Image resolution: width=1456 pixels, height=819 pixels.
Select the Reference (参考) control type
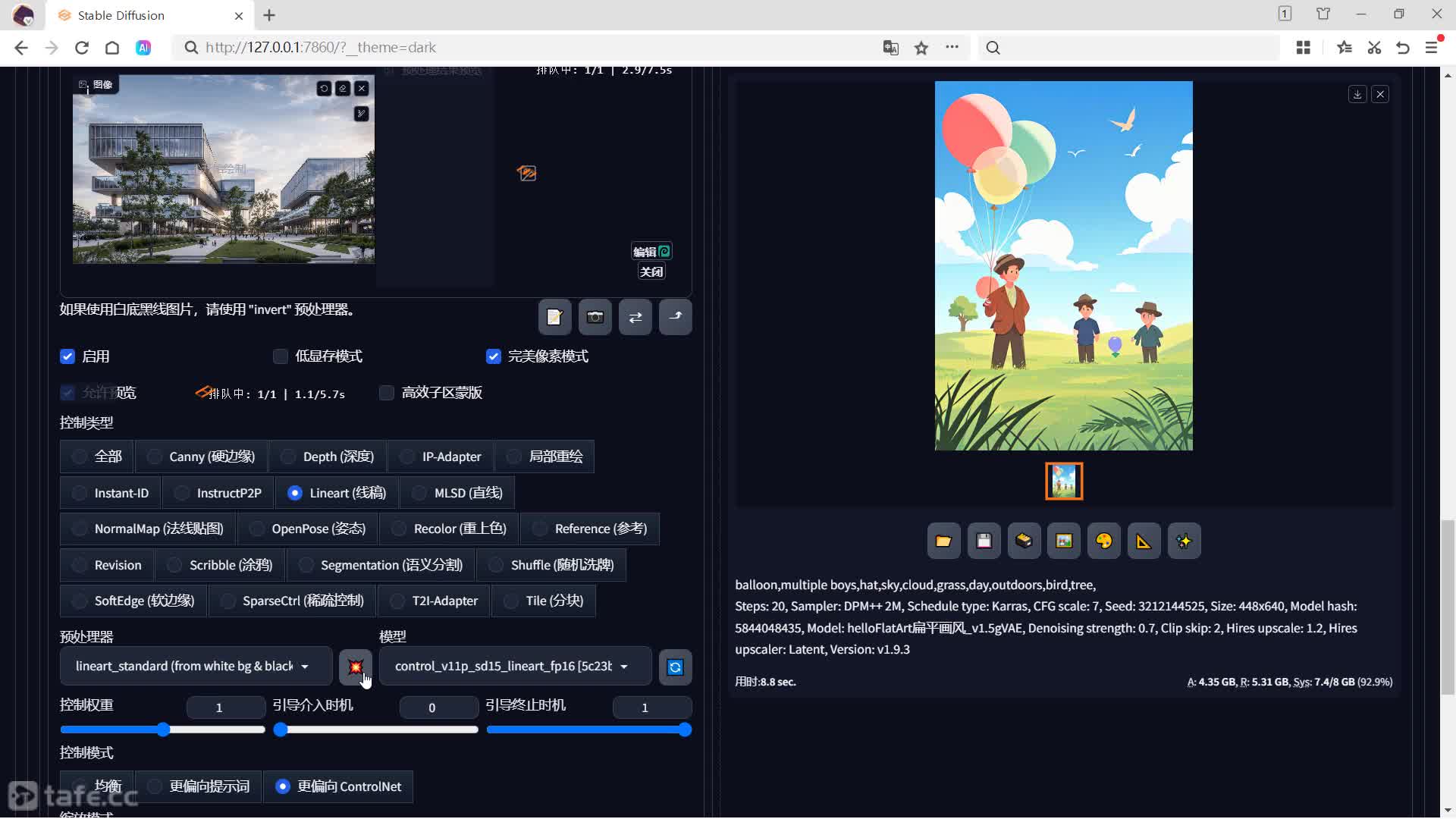(590, 529)
